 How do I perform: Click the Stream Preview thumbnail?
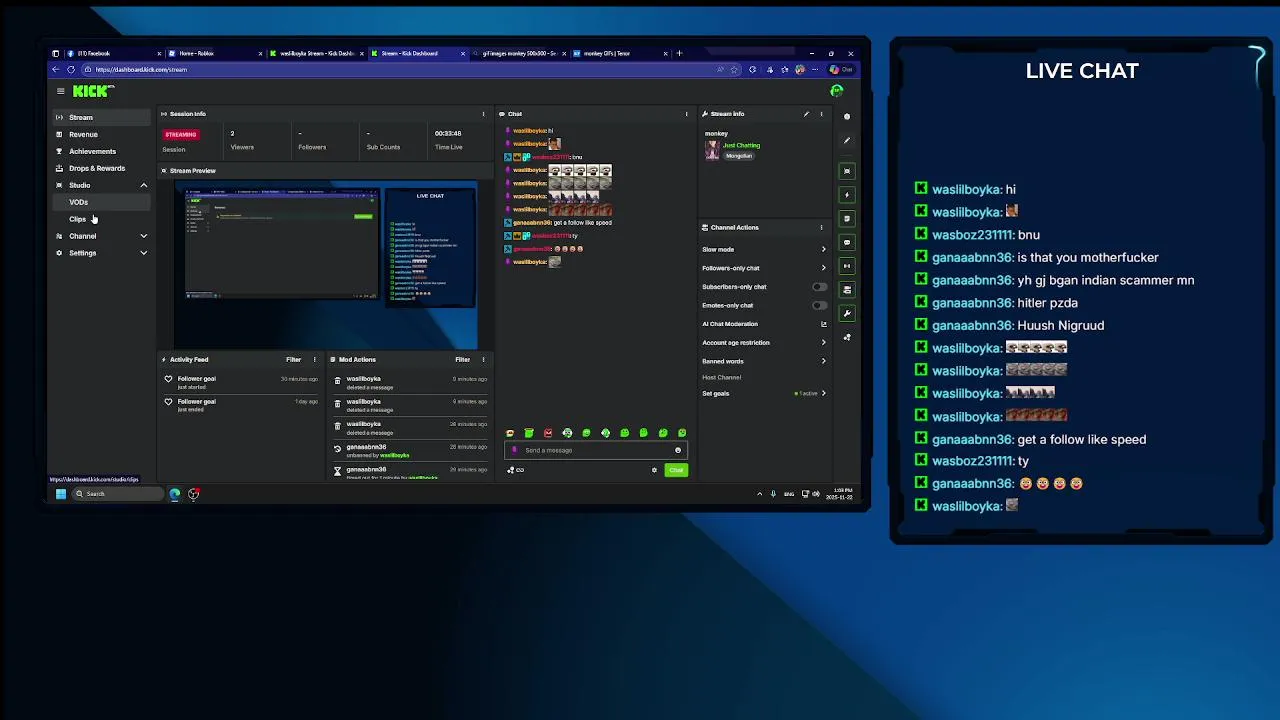(326, 264)
